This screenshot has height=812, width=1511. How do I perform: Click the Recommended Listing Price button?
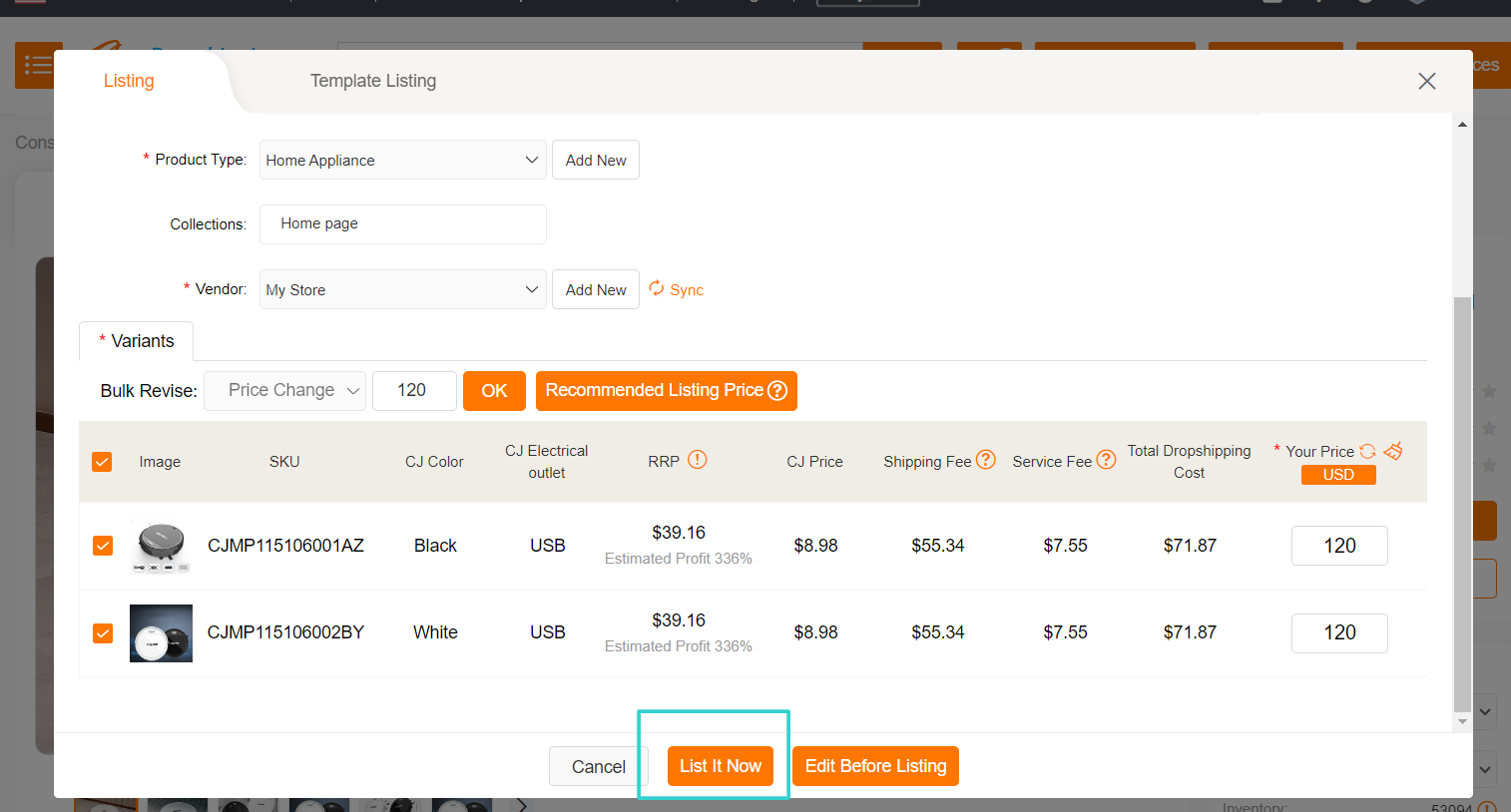(x=666, y=390)
